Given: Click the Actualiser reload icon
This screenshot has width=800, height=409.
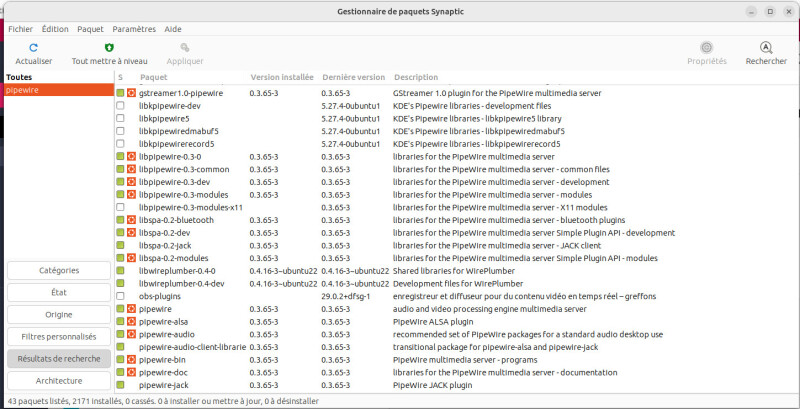Looking at the screenshot, I should pyautogui.click(x=34, y=48).
